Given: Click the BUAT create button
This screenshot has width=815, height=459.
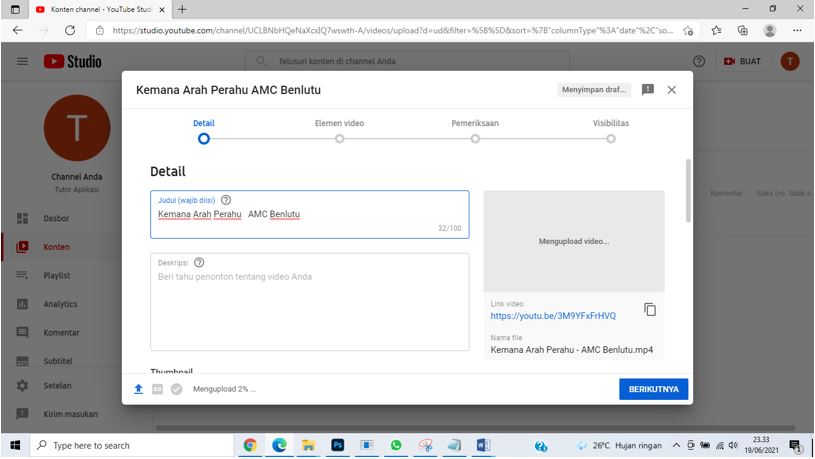Looking at the screenshot, I should tap(743, 62).
